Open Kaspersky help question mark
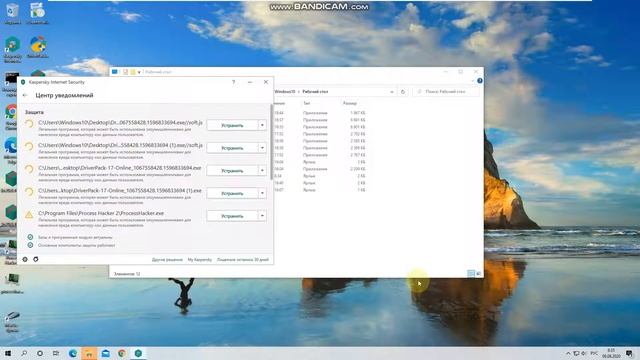 click(x=233, y=82)
